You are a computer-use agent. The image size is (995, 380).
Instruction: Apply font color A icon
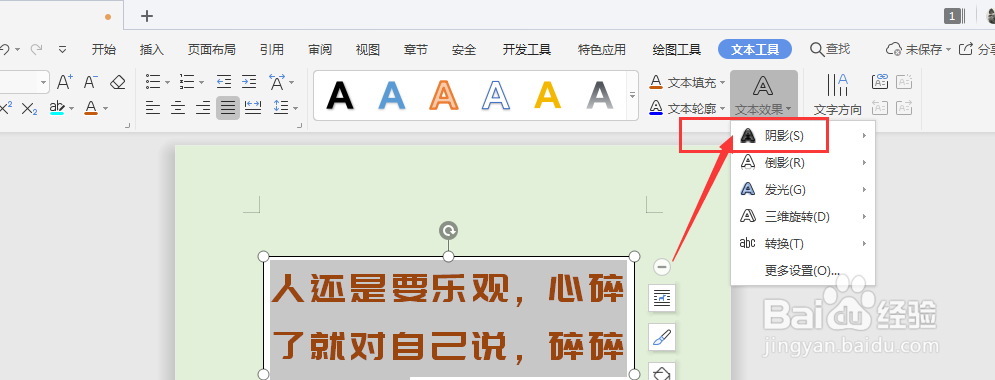[91, 108]
